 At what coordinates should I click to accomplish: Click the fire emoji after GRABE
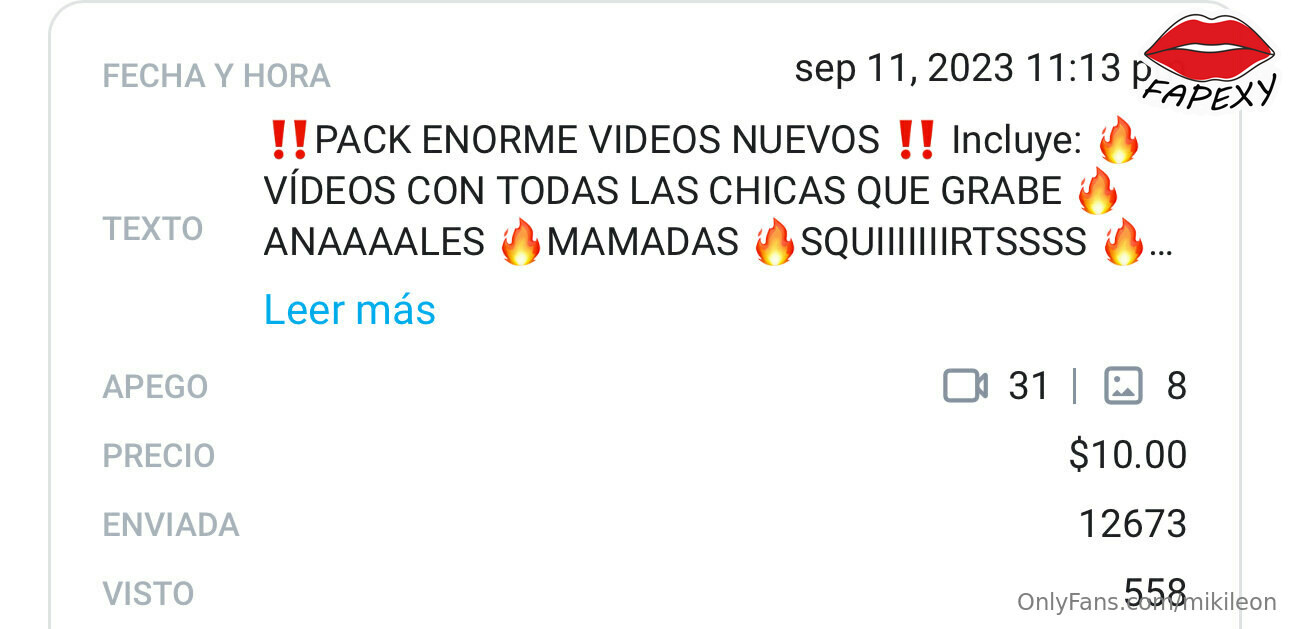pos(1097,191)
